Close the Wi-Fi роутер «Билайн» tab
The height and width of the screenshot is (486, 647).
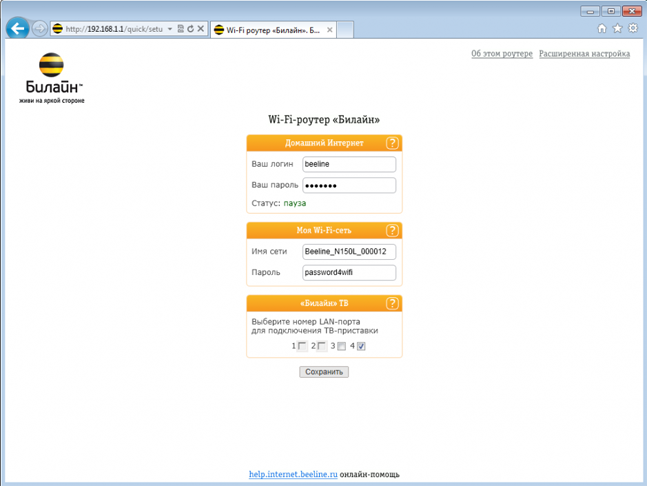(330, 30)
